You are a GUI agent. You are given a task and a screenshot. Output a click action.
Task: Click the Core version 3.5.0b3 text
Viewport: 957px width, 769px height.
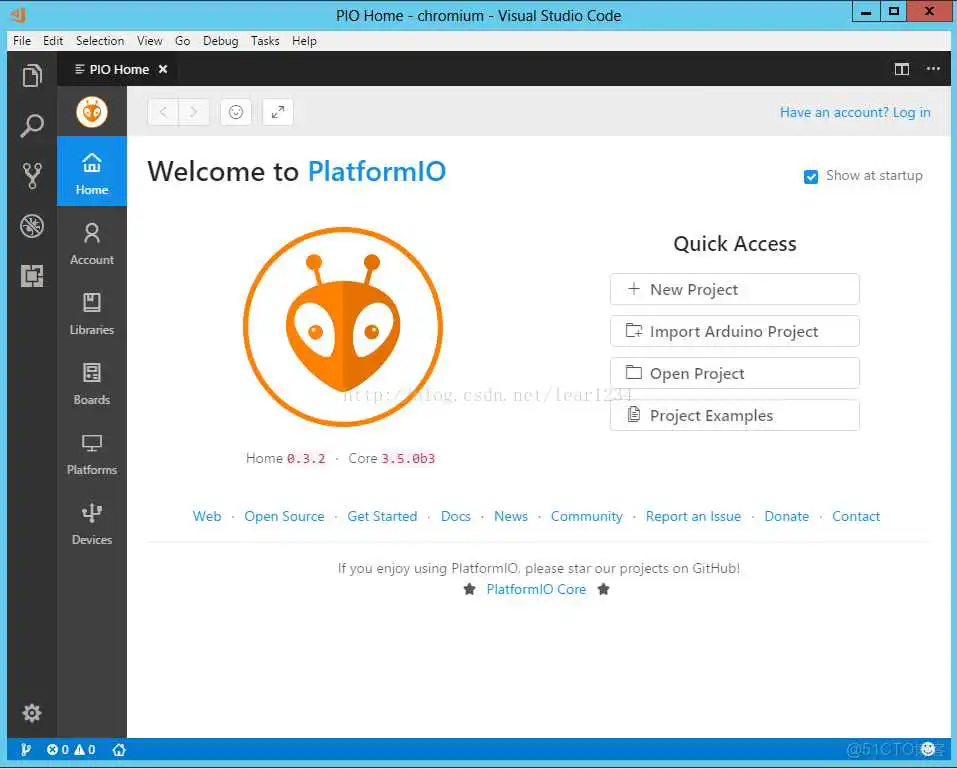point(391,458)
